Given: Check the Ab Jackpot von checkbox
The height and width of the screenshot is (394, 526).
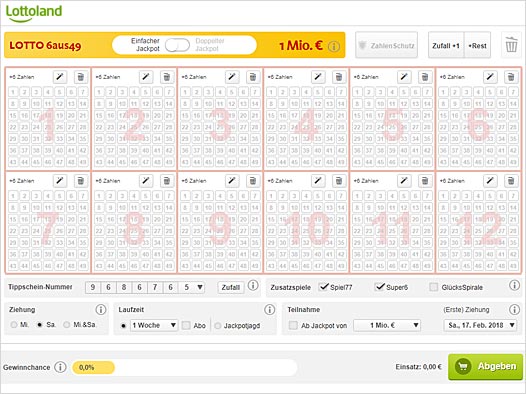Looking at the screenshot, I should pyautogui.click(x=293, y=325).
